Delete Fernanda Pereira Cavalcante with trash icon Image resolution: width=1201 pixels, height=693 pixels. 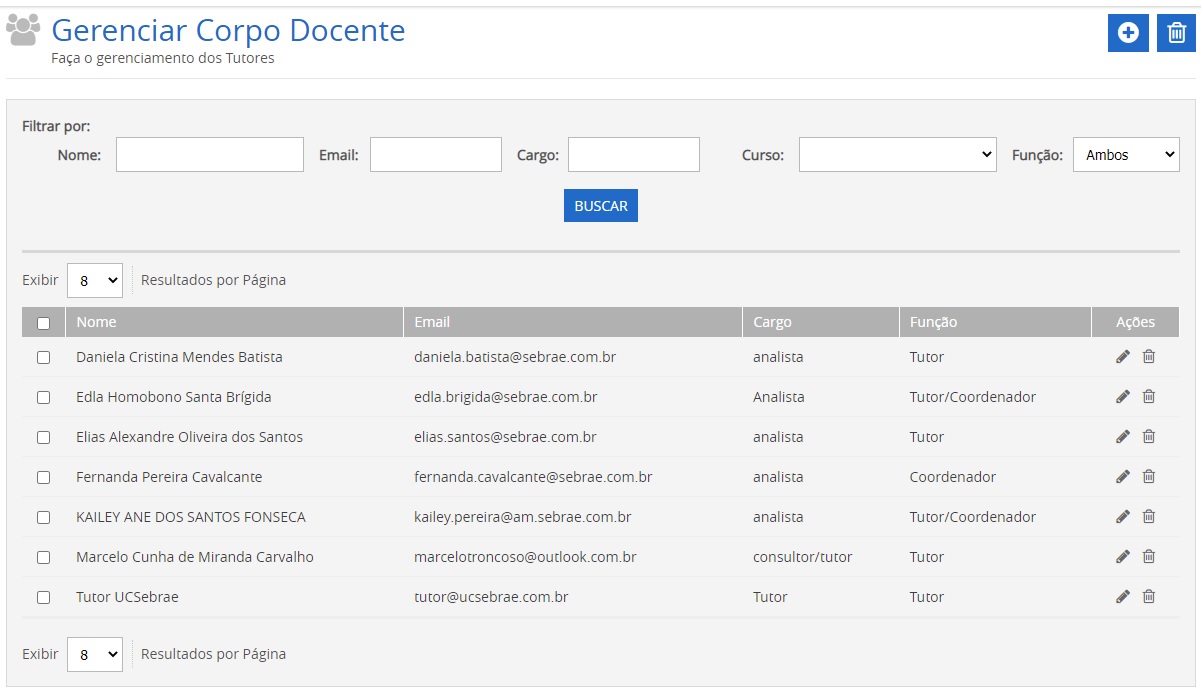point(1149,477)
